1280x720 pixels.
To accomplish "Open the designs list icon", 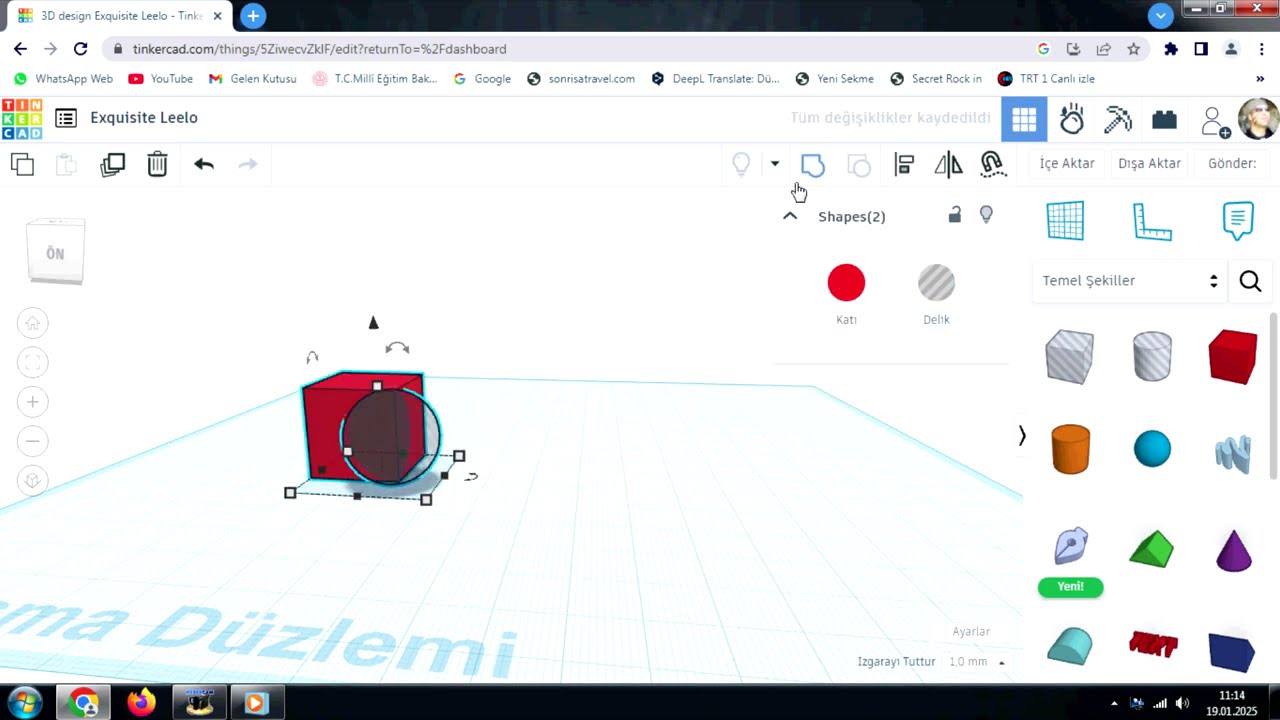I will point(66,118).
